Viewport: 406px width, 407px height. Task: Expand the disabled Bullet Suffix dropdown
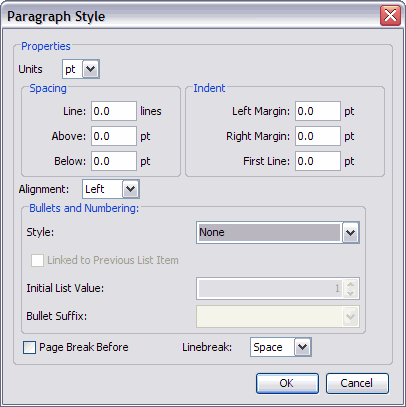(350, 316)
